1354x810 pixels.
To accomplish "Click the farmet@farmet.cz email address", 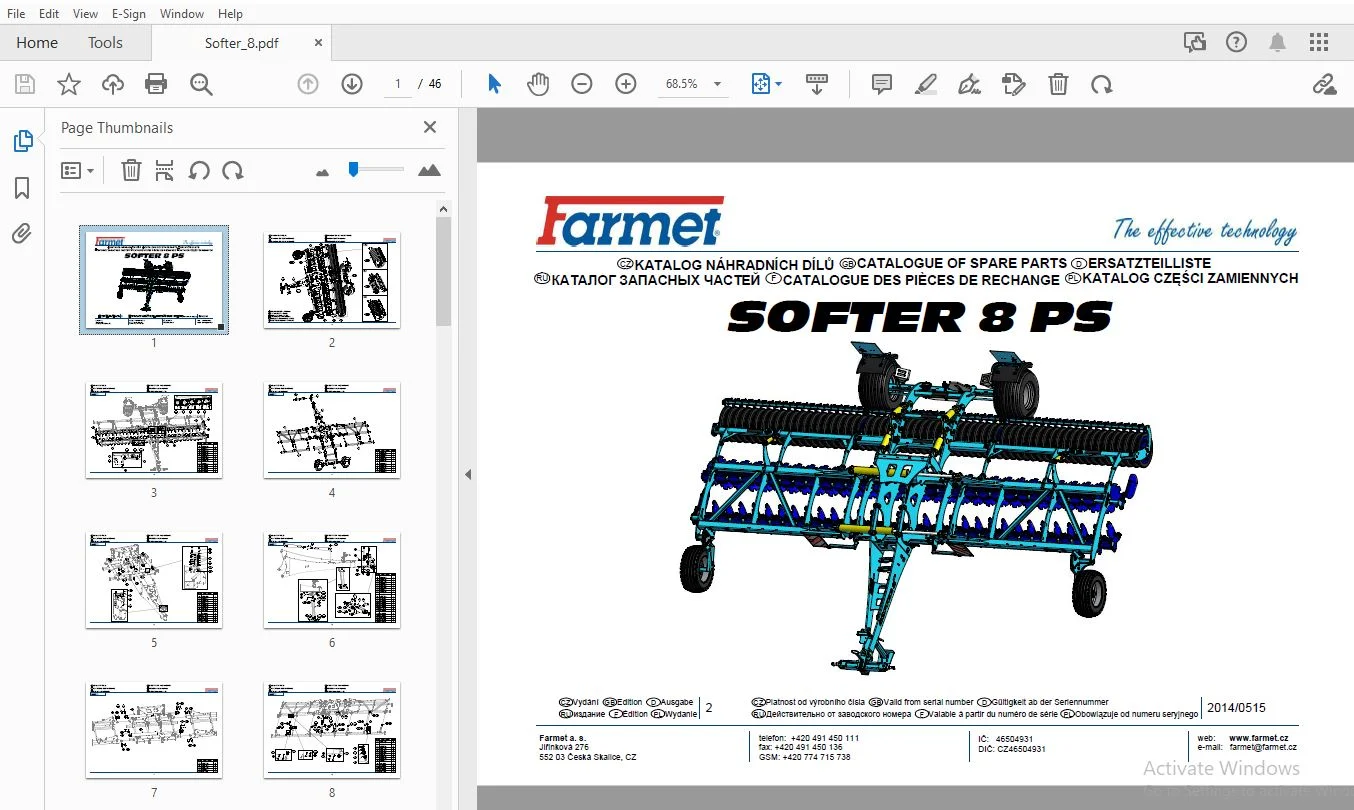I will point(1263,747).
